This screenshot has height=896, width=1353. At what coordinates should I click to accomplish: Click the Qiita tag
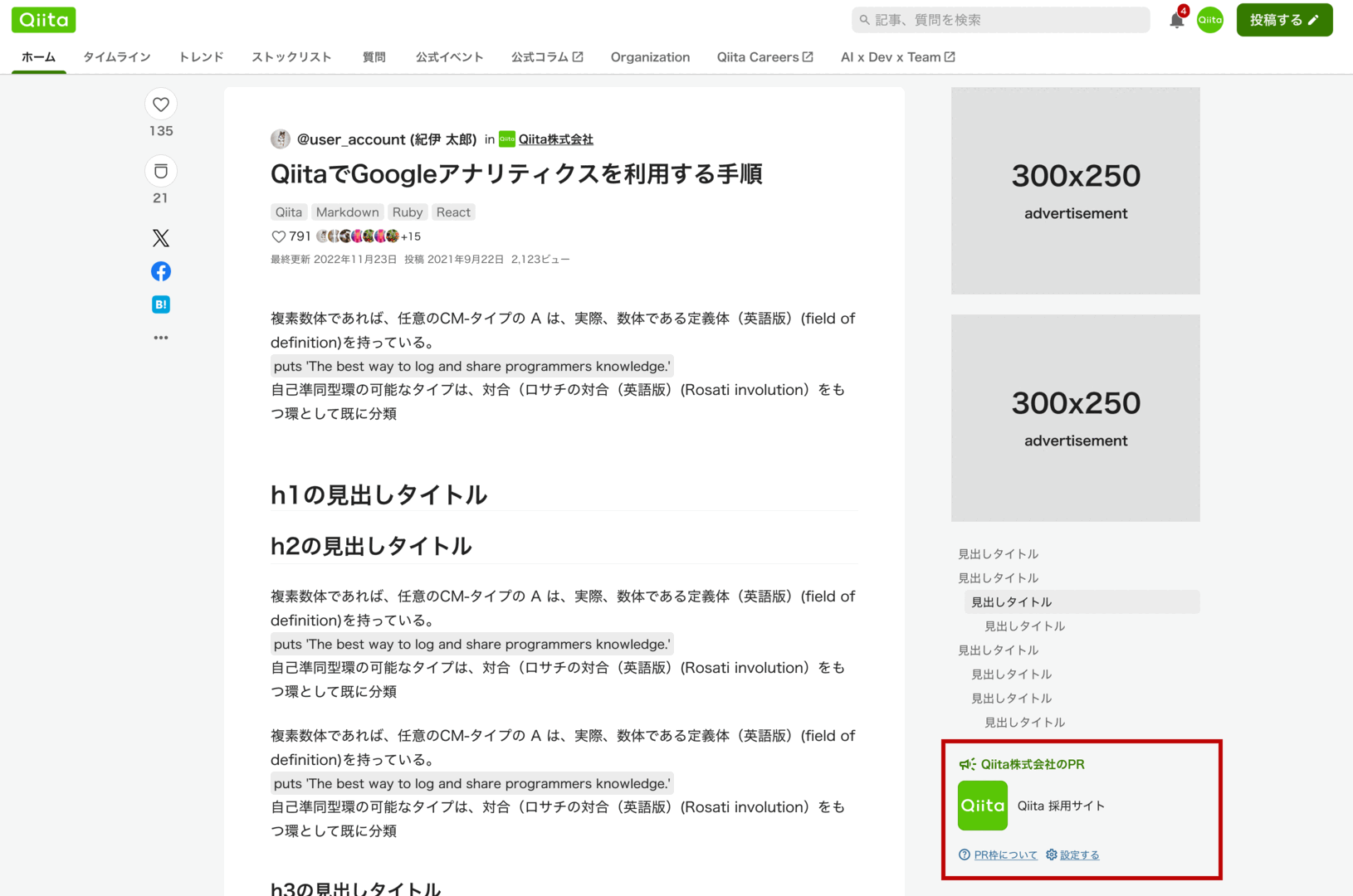tap(289, 212)
